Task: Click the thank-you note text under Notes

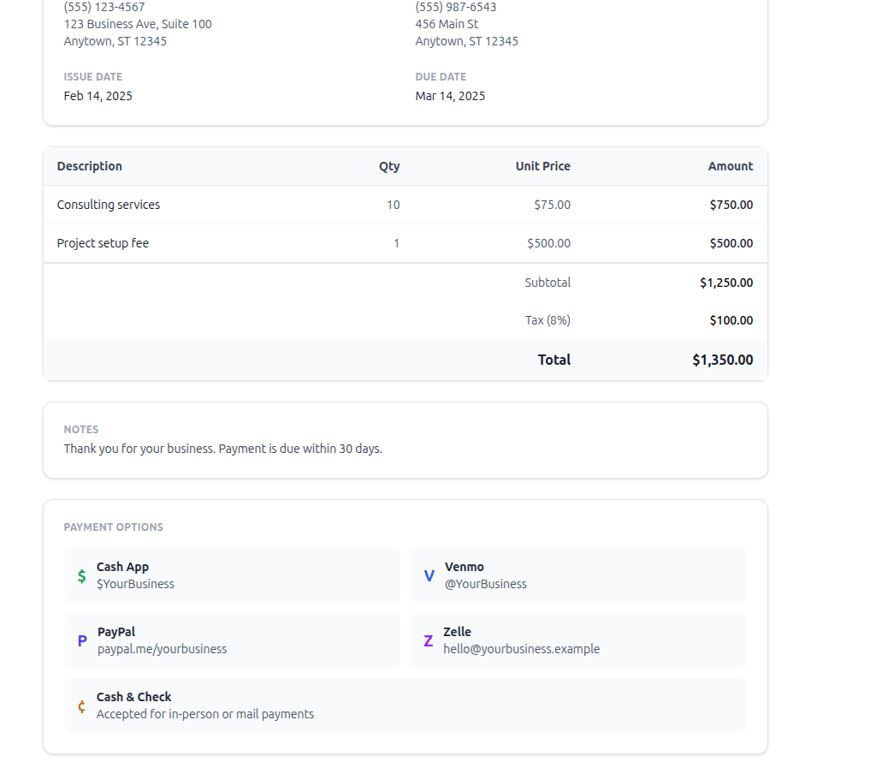Action: [x=223, y=449]
